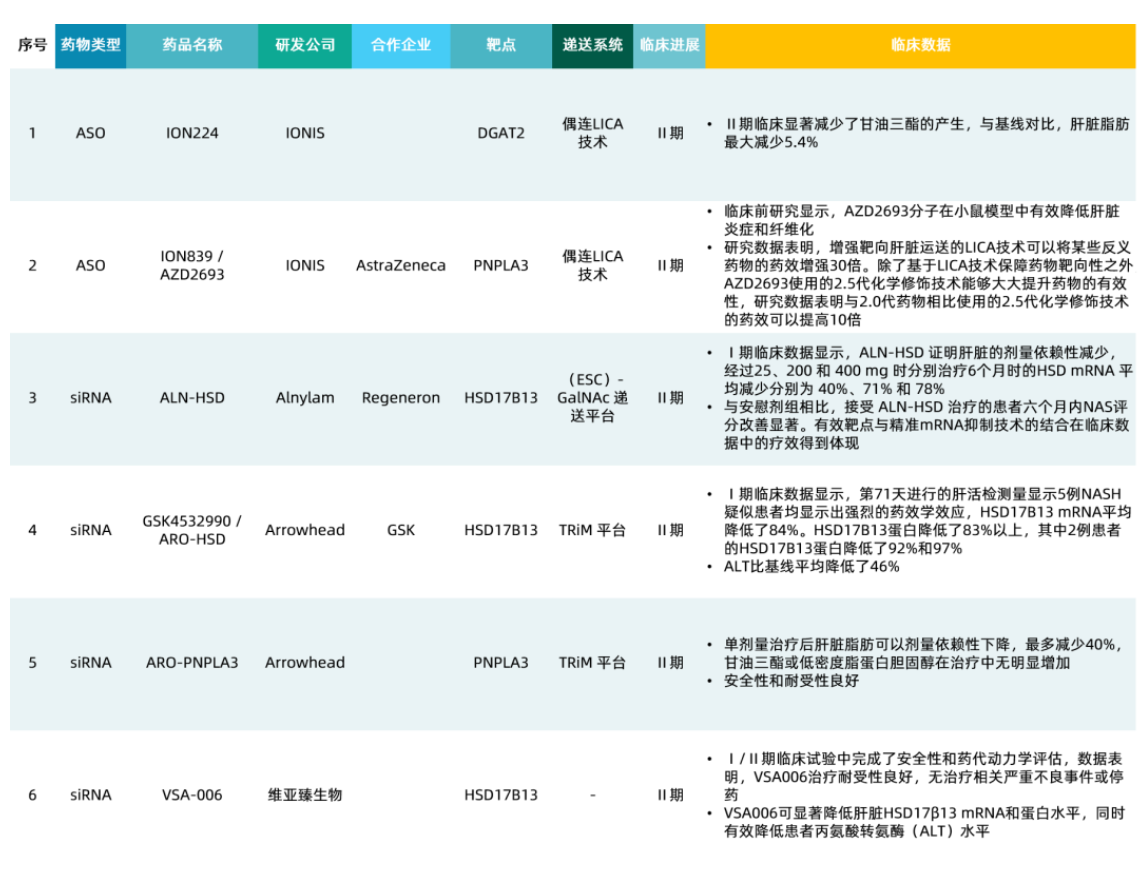This screenshot has width=1144, height=874.
Task: Select the ALN-HSD drug name cell
Action: tap(192, 398)
